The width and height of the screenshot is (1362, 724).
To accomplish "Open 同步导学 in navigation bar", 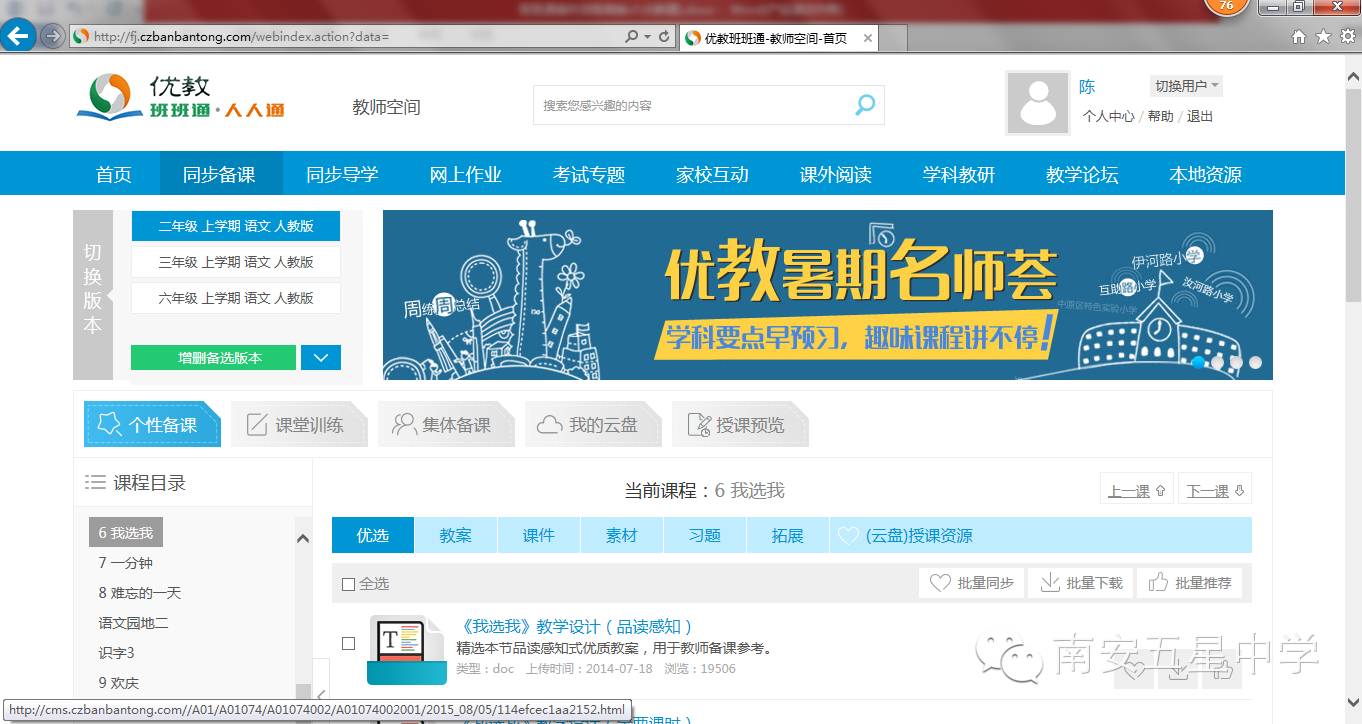I will coord(342,174).
